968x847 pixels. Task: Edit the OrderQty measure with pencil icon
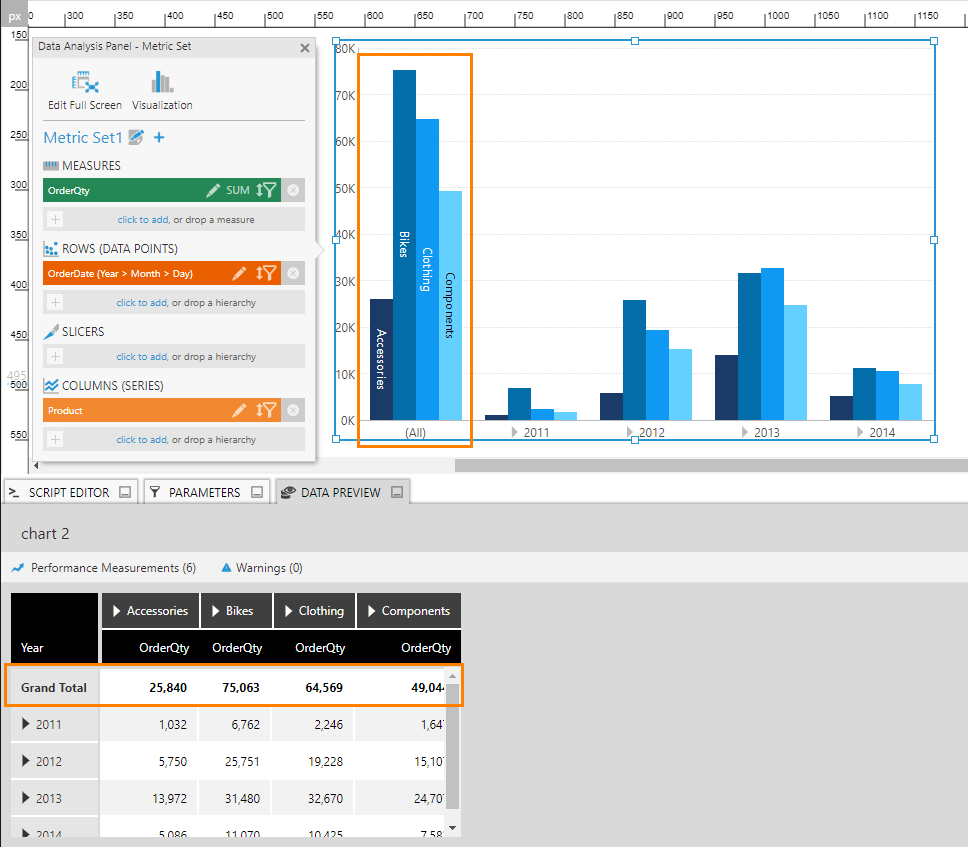(x=213, y=190)
